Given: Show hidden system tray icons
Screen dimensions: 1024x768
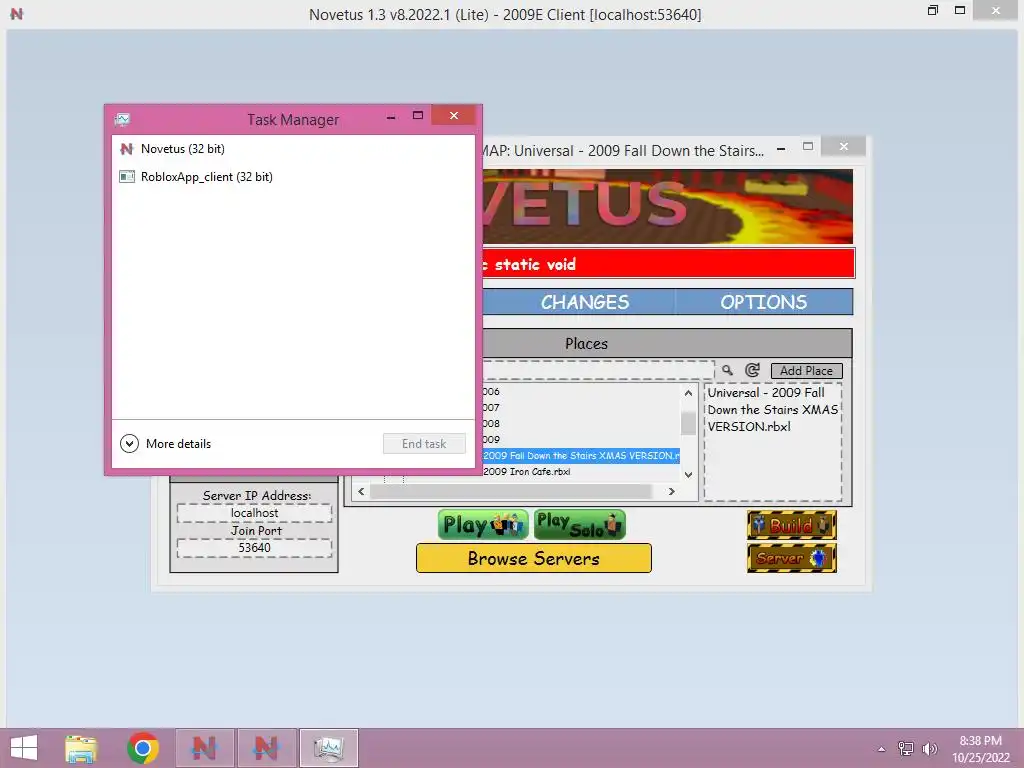Looking at the screenshot, I should [x=882, y=749].
